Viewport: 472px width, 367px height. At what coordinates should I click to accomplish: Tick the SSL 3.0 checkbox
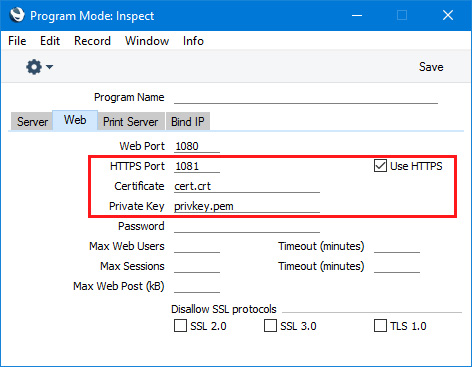tap(270, 326)
